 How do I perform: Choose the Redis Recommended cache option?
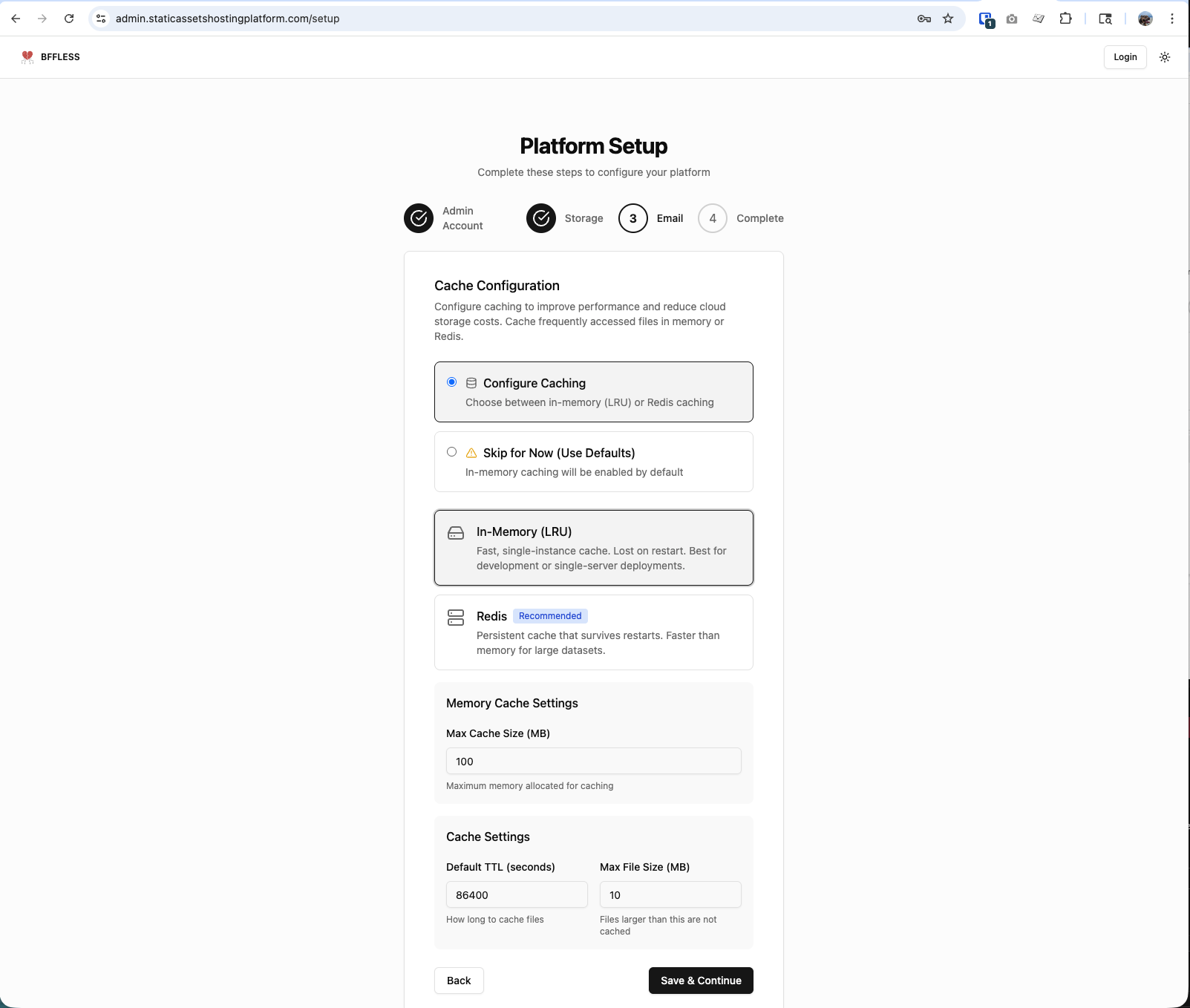593,632
